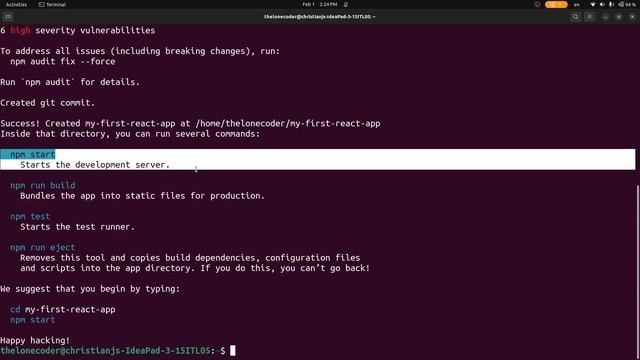Click 'npm test' command text
Viewport: 640px width, 360px height.
coord(30,216)
